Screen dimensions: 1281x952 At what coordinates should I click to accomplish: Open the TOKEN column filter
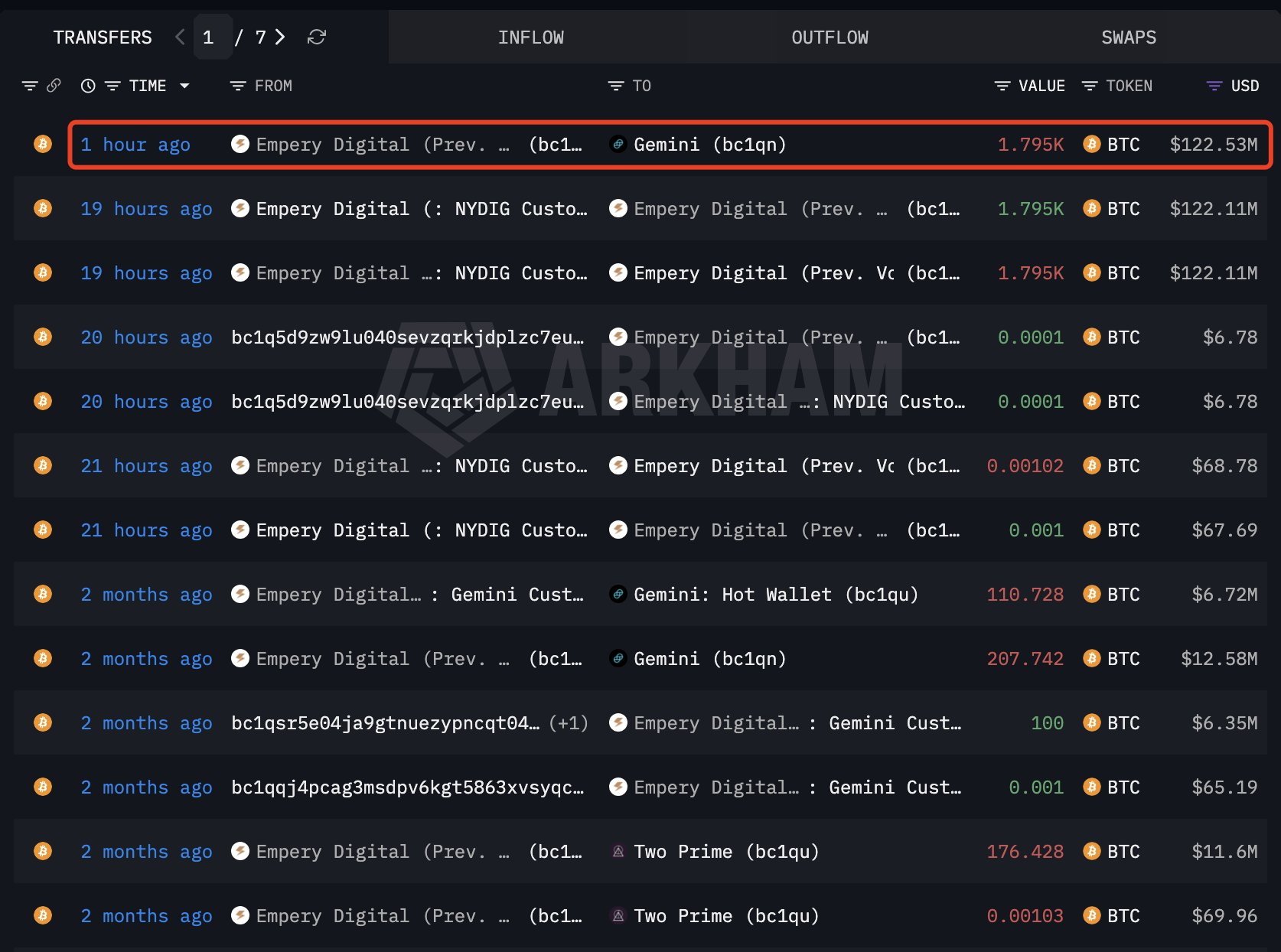coord(1089,86)
